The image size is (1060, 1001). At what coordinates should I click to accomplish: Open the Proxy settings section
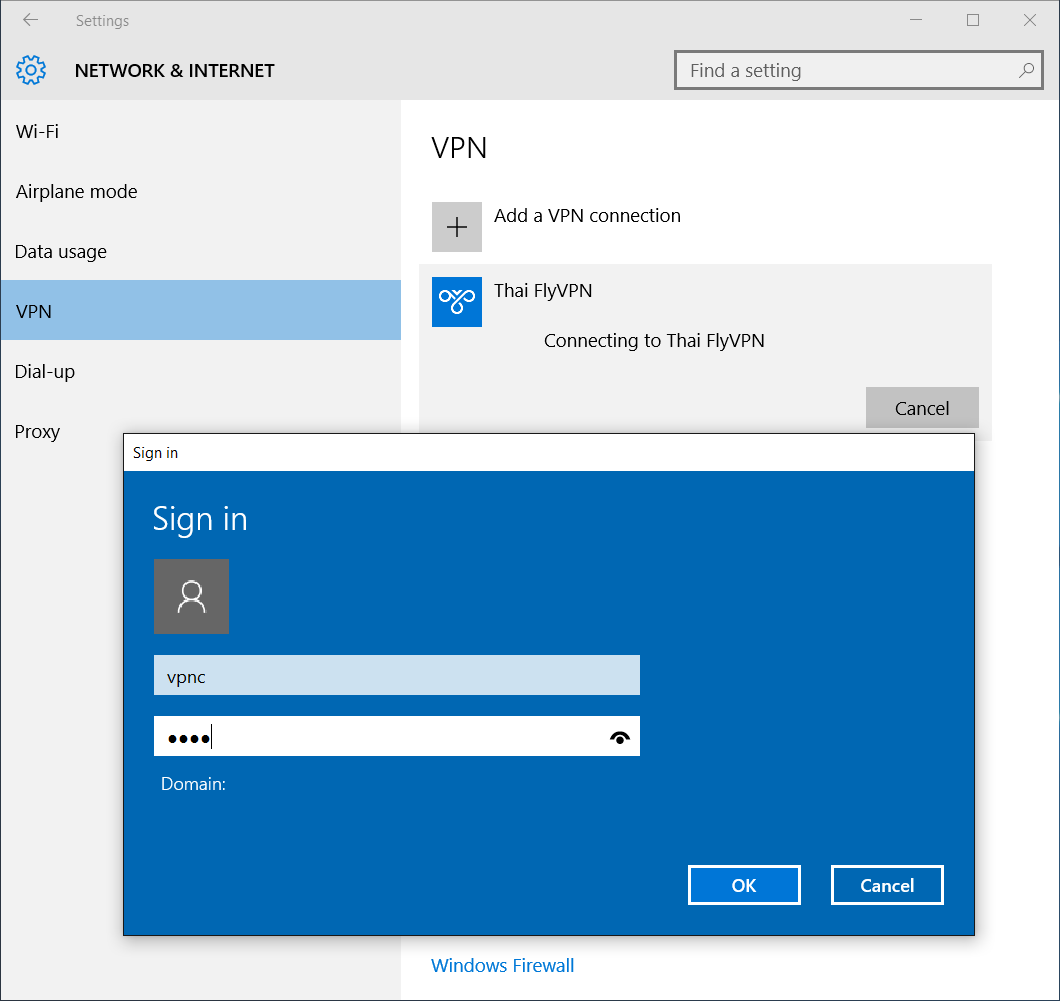coord(38,431)
